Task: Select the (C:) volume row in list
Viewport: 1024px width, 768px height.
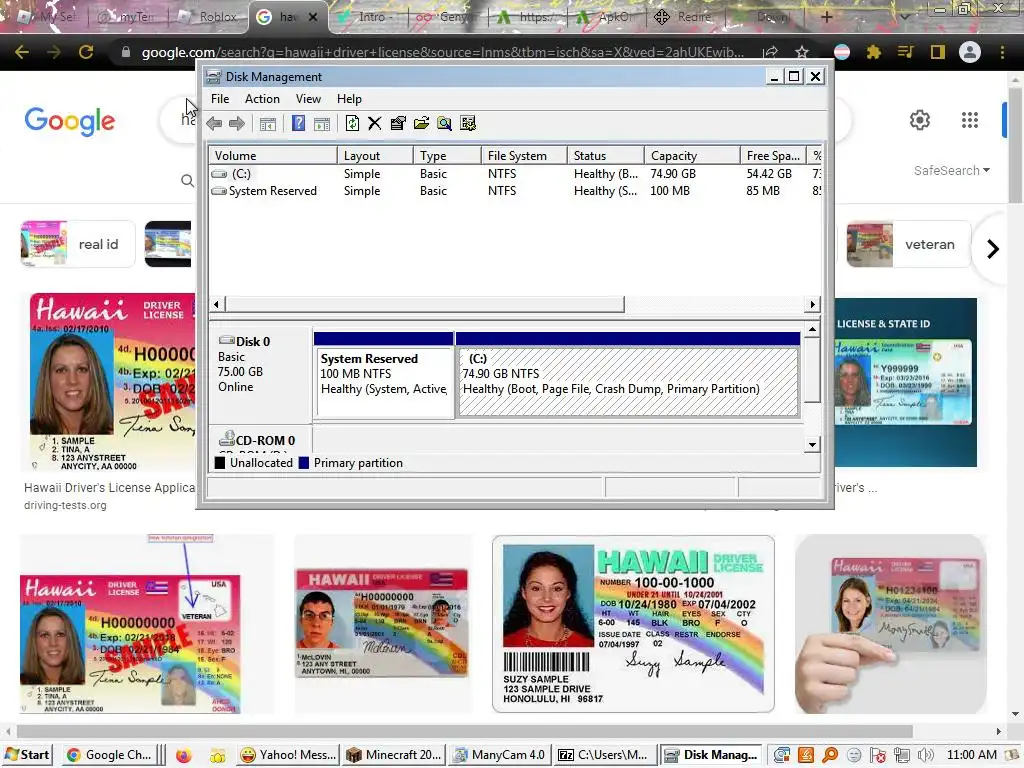Action: (x=515, y=174)
